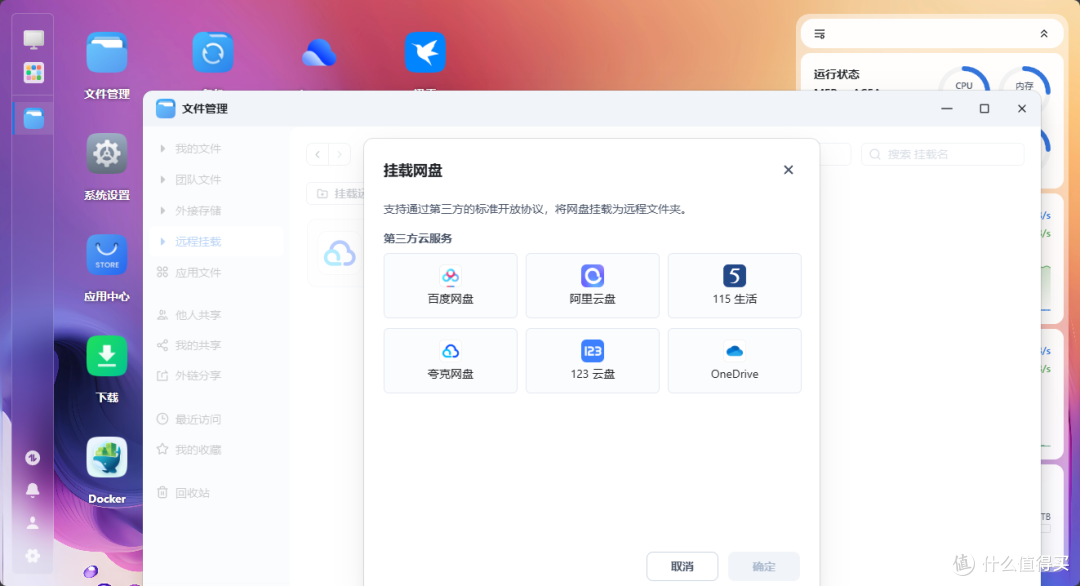Click the 挂载 button in file manager toolbar
1080x586 pixels.
coord(337,193)
